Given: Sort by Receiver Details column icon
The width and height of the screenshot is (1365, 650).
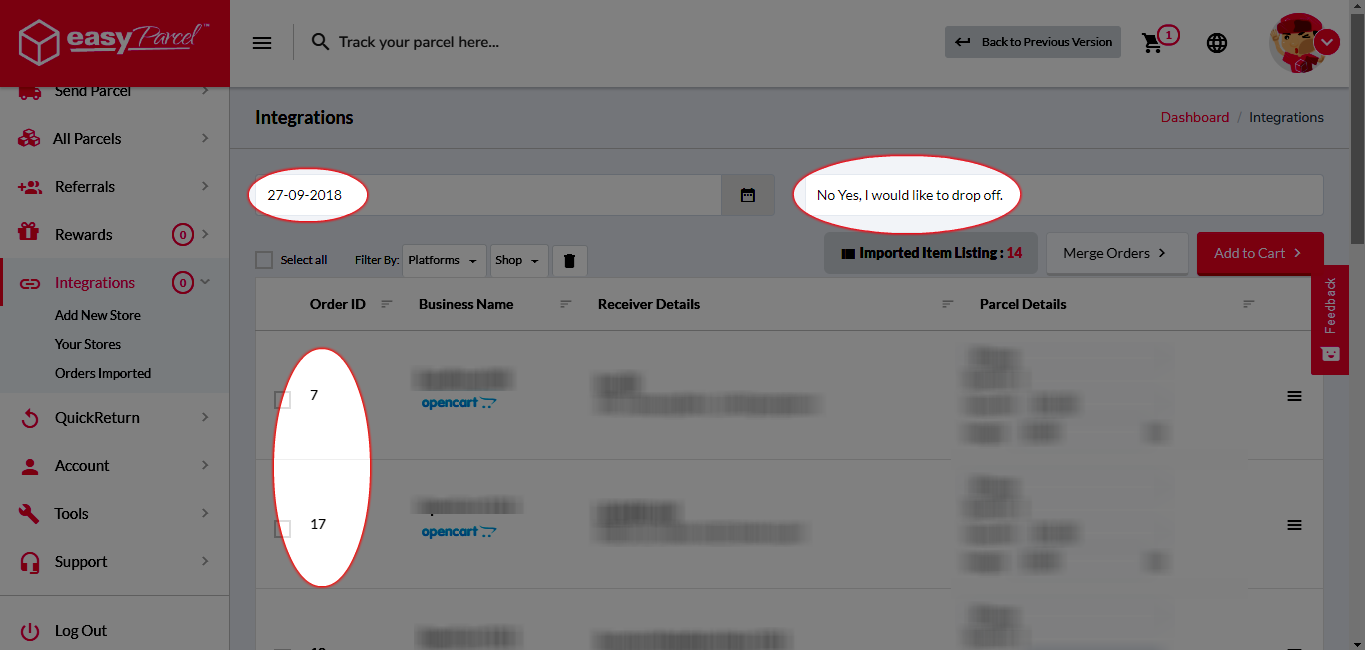Looking at the screenshot, I should 948,304.
